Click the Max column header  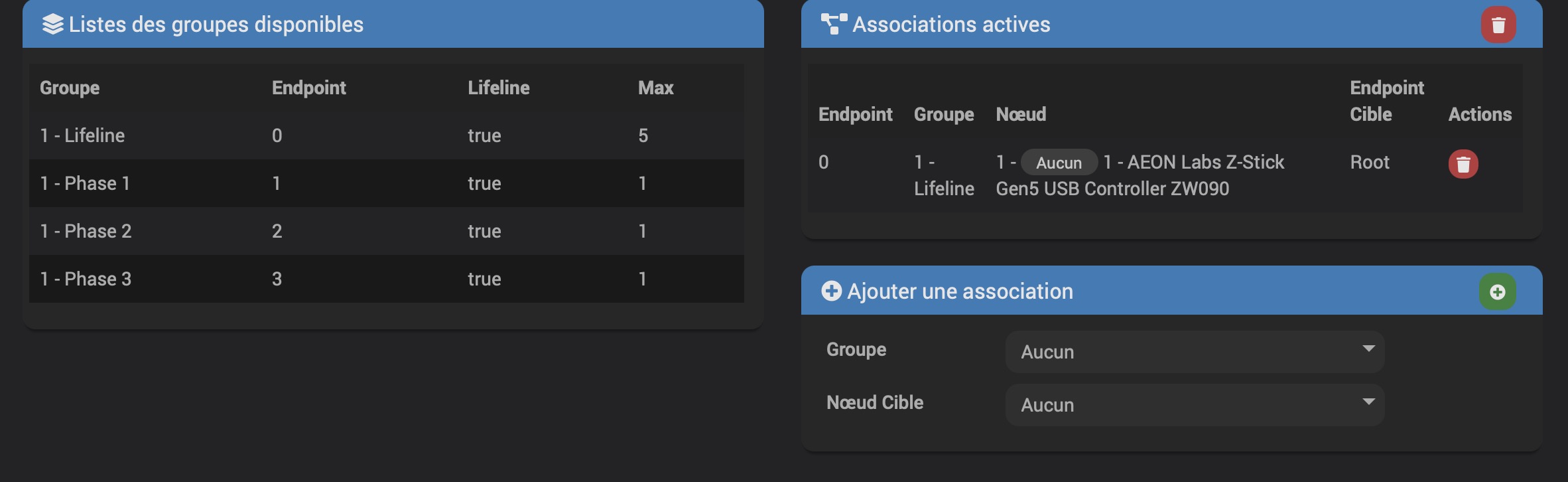pos(656,88)
